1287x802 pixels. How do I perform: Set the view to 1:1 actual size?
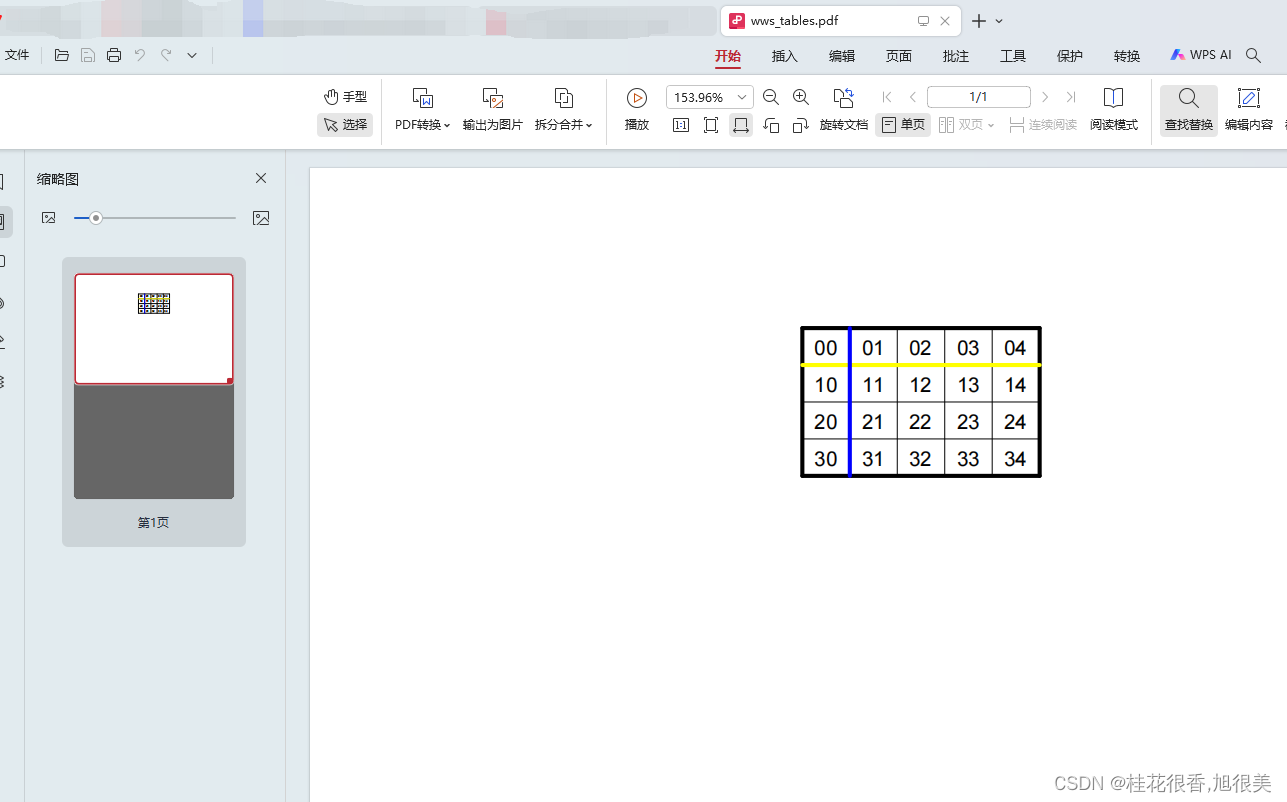pos(681,125)
